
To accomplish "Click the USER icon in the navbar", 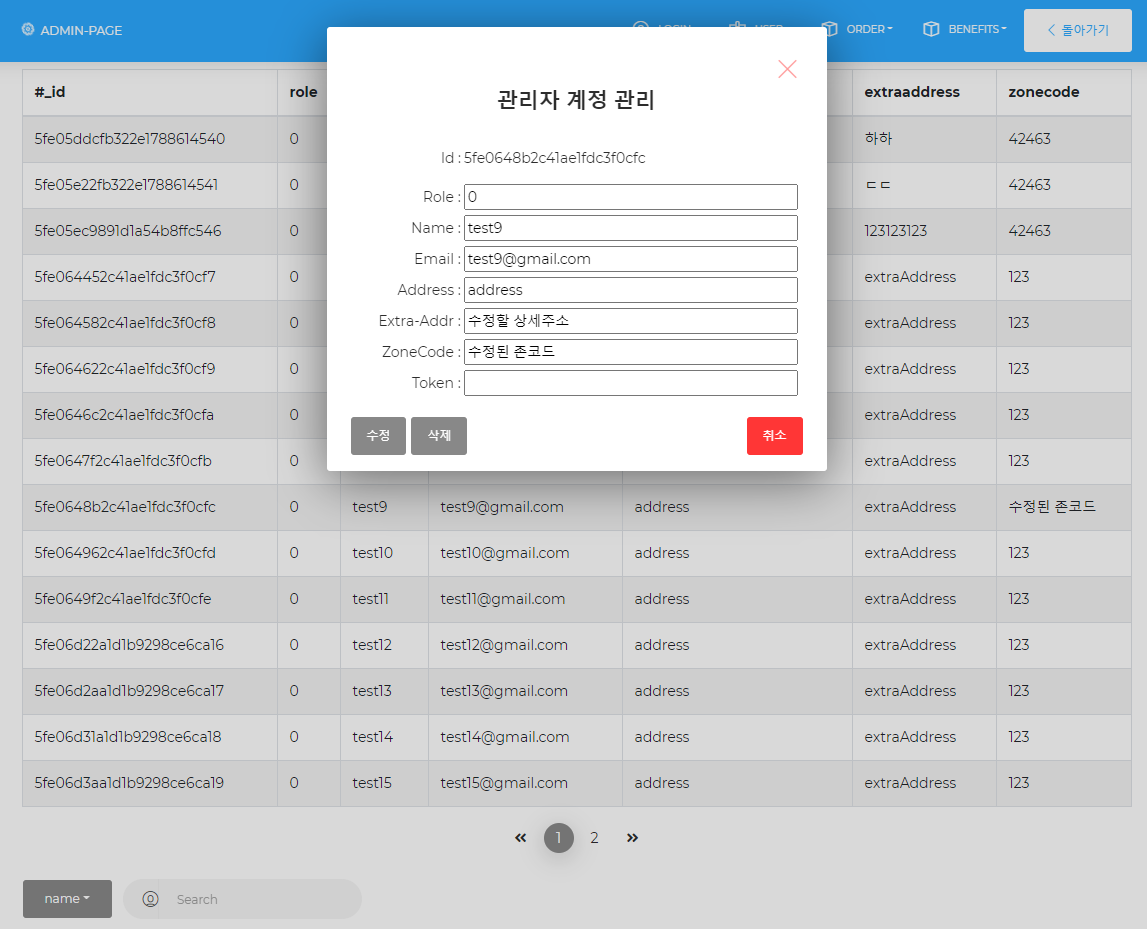I will click(738, 27).
